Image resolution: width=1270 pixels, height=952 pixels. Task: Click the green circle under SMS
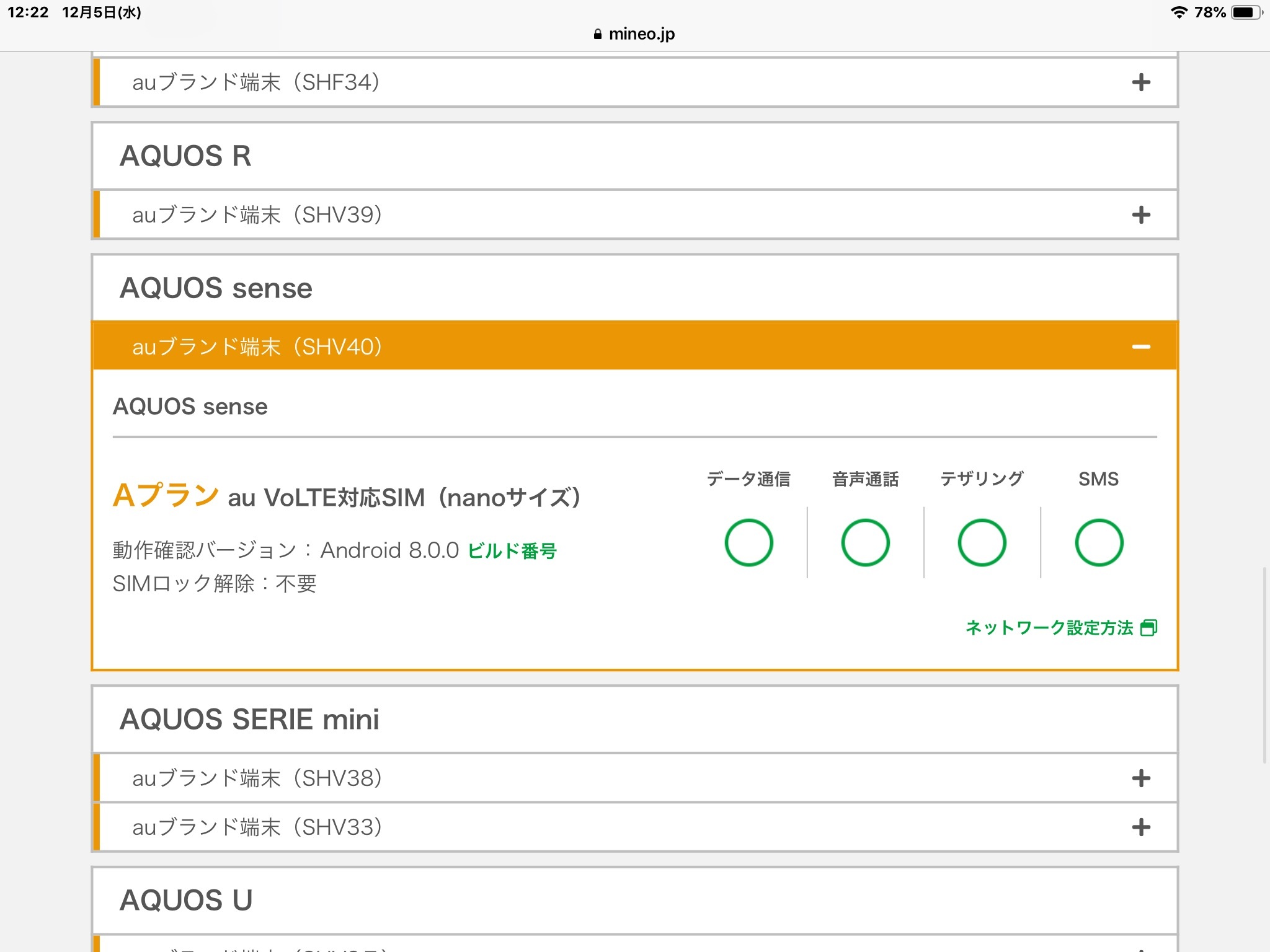point(1098,542)
